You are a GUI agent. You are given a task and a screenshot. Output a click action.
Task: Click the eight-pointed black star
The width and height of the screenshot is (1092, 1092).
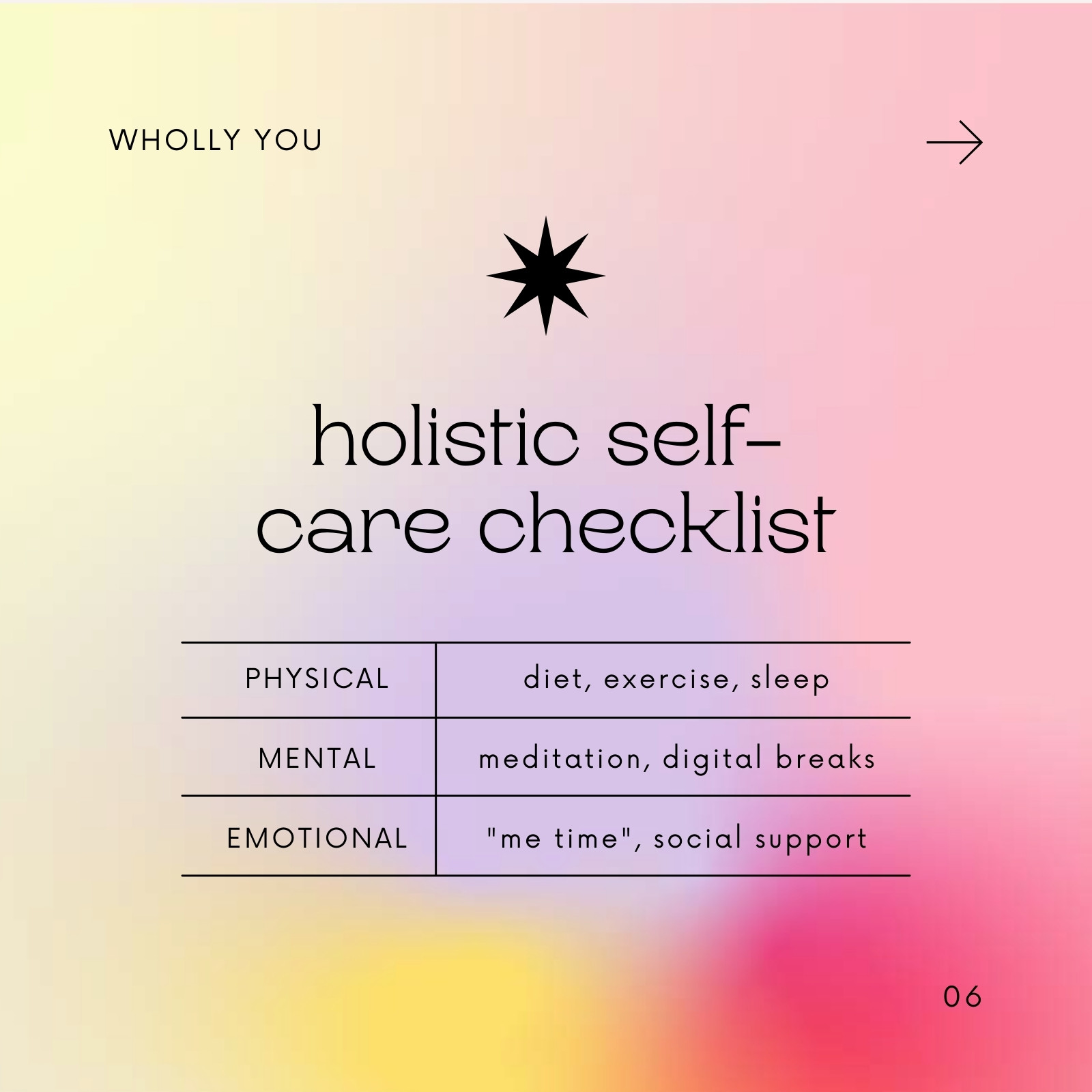point(545,276)
